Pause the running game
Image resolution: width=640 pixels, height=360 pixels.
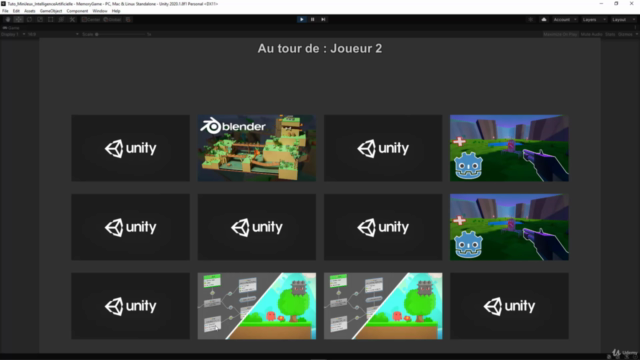pyautogui.click(x=313, y=20)
